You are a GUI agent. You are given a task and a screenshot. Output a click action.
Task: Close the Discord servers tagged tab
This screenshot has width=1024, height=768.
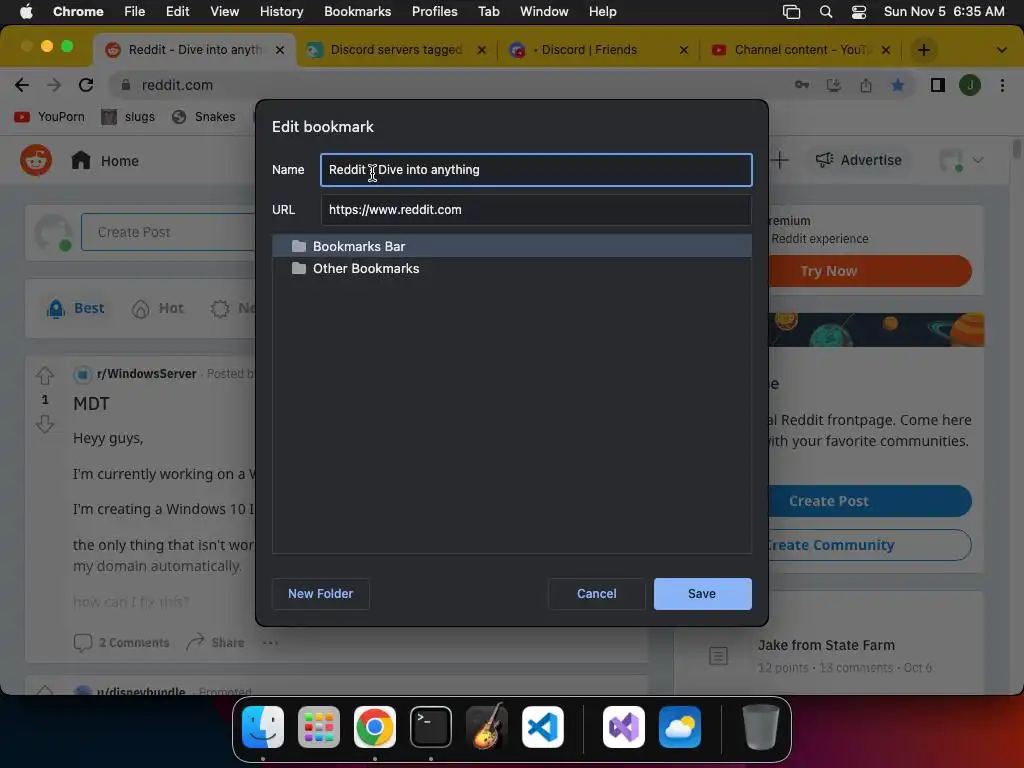[481, 50]
